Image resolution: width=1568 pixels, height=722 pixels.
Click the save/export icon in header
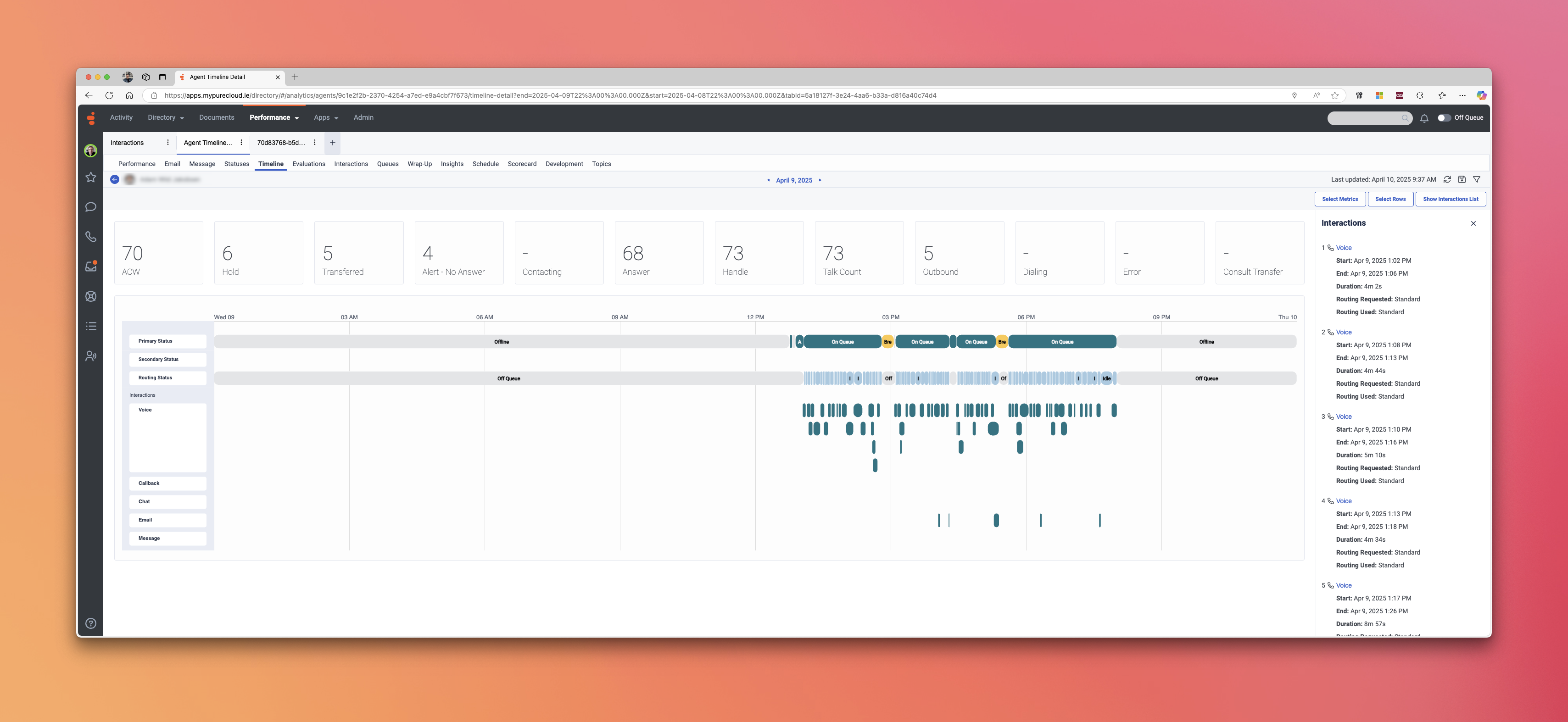point(1462,179)
